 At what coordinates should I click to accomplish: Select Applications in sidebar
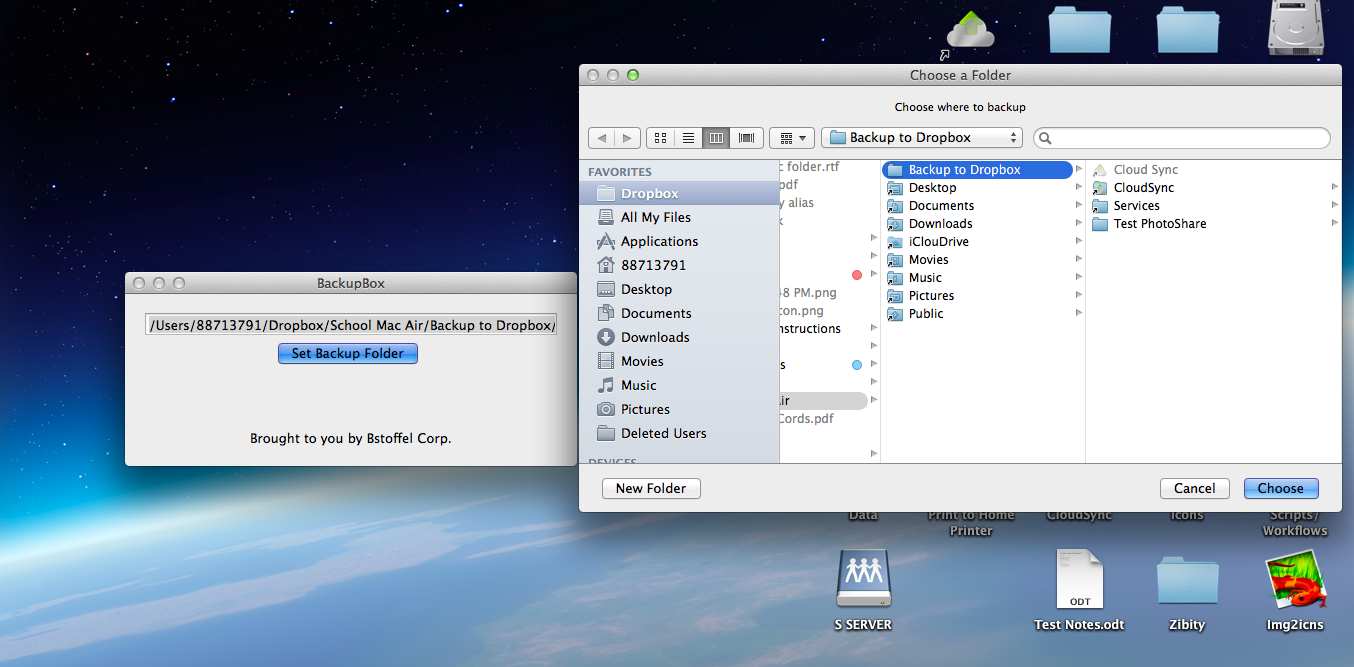(x=679, y=241)
